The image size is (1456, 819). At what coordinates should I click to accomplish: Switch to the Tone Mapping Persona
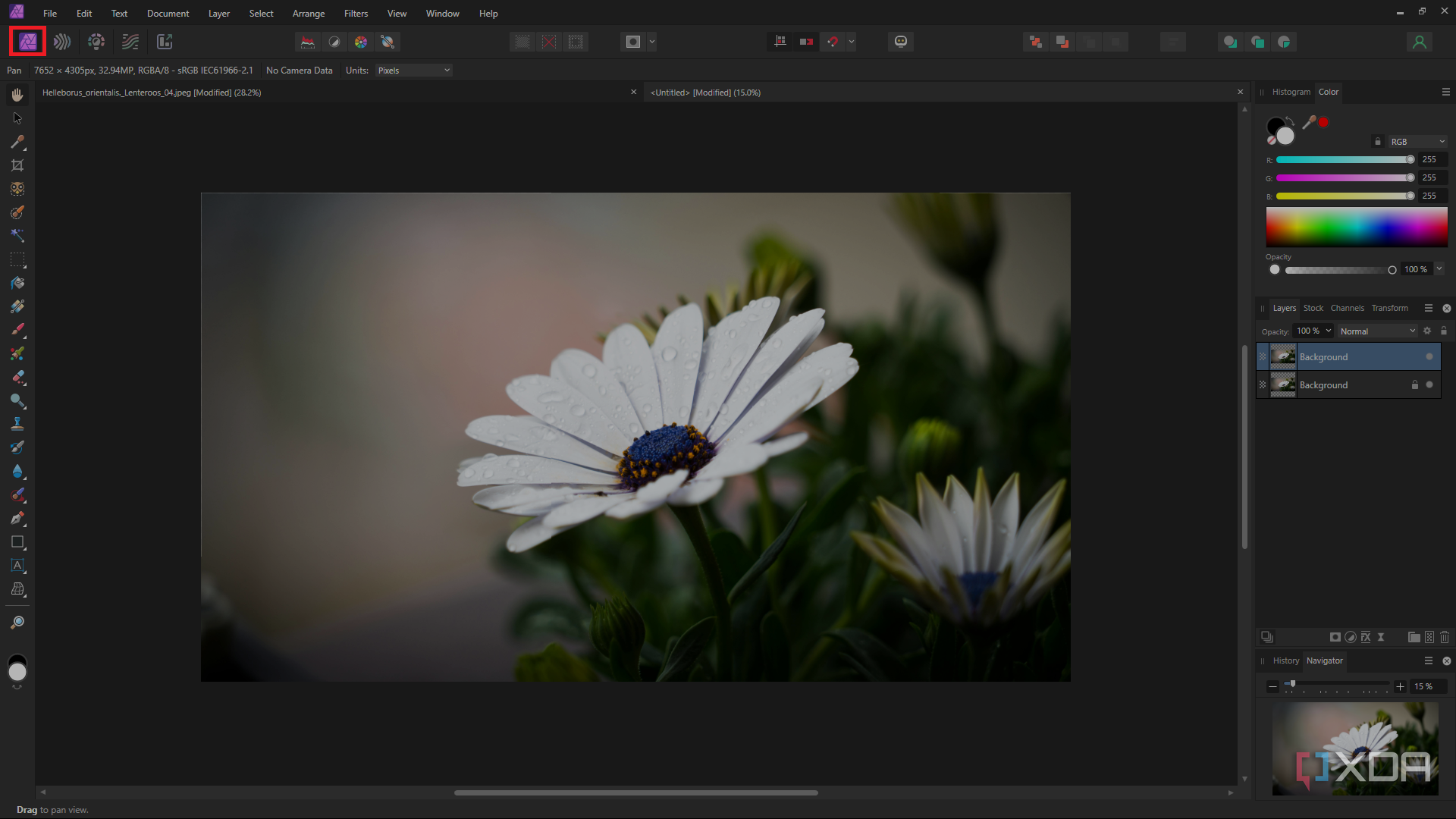[x=130, y=42]
